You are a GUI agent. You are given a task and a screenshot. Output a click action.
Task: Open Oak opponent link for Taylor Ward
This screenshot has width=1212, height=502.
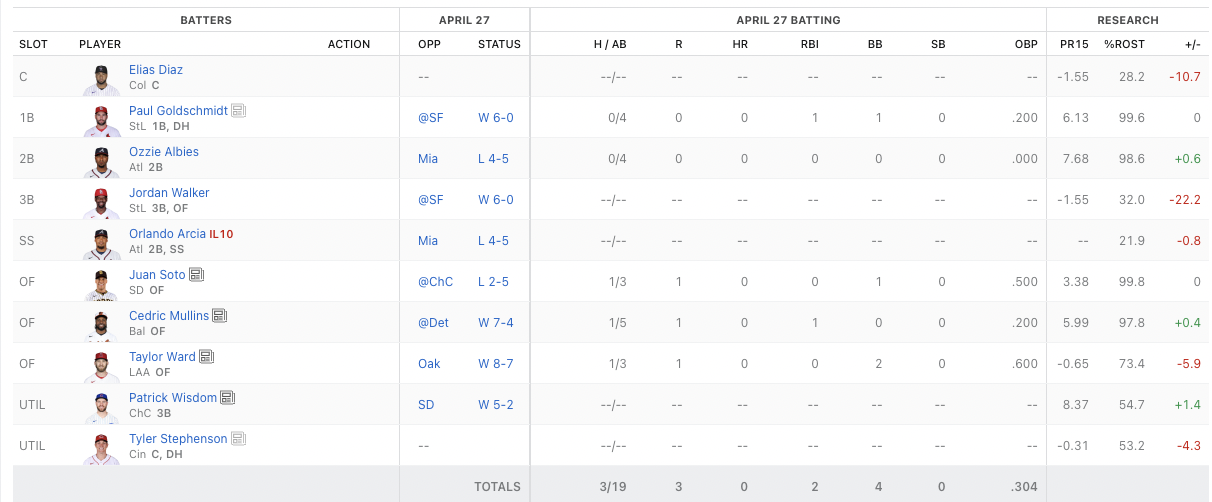[x=429, y=364]
